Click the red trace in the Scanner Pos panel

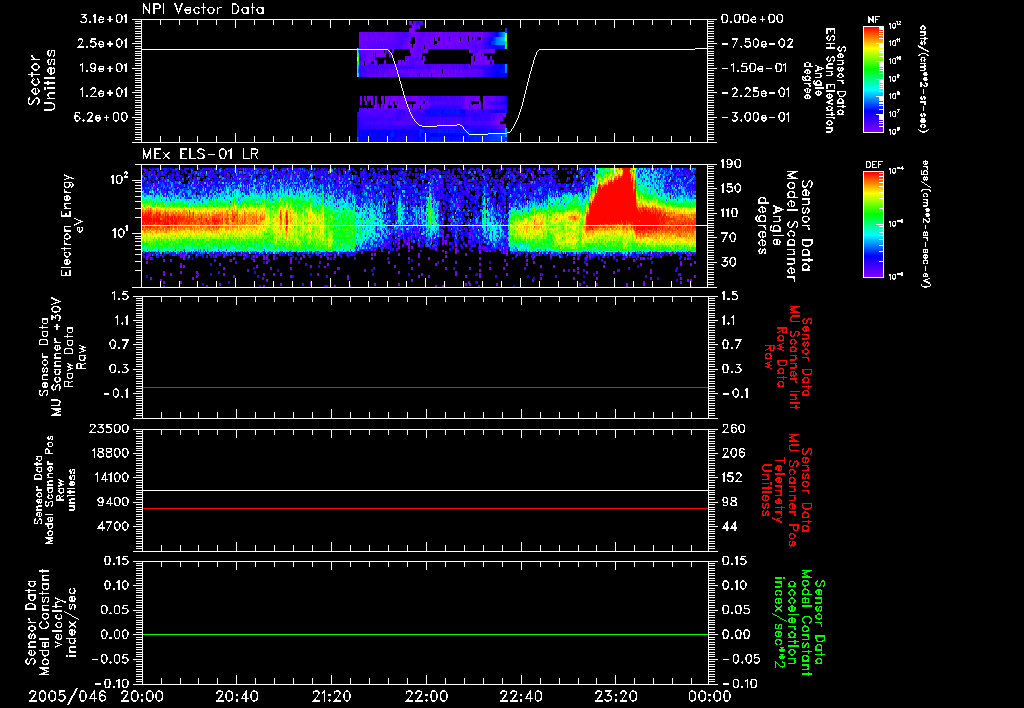click(424, 508)
